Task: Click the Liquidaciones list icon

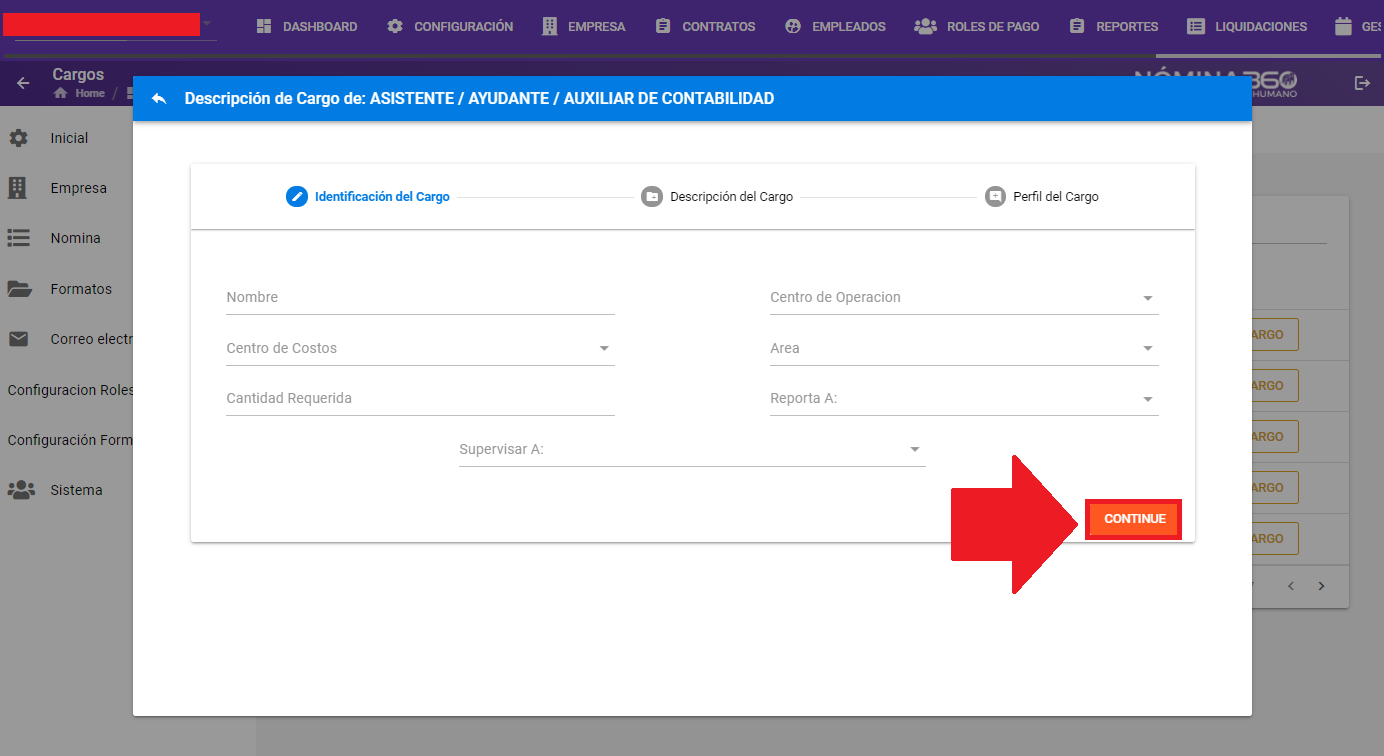Action: 1196,27
